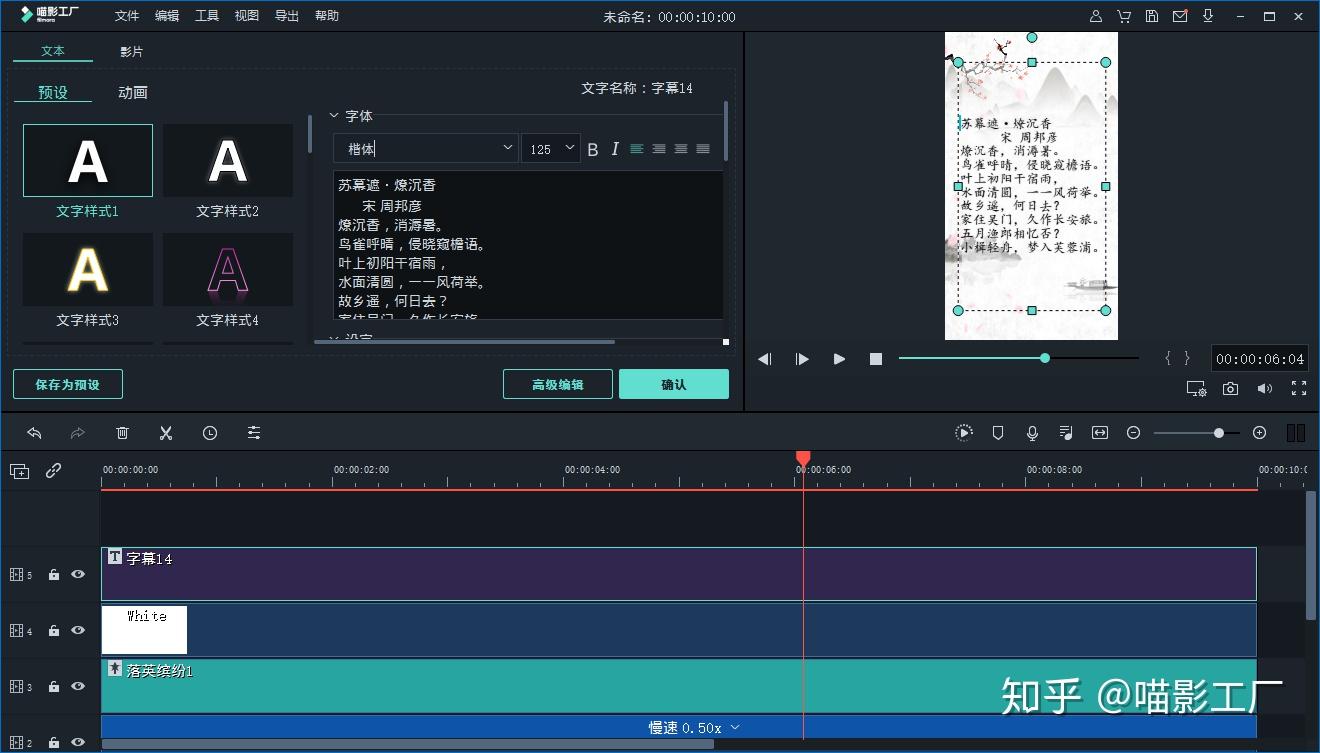This screenshot has height=753, width=1320.
Task: Open font size 125 dropdown
Action: [550, 148]
